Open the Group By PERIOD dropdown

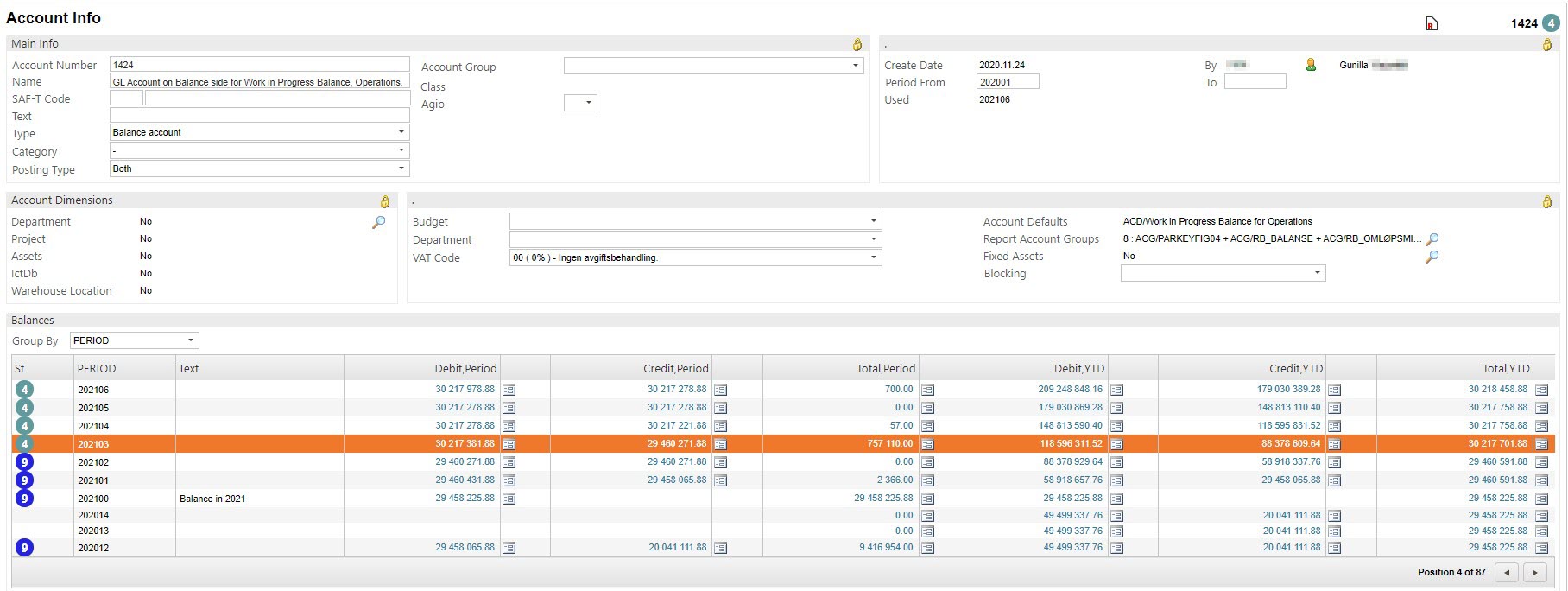click(190, 340)
